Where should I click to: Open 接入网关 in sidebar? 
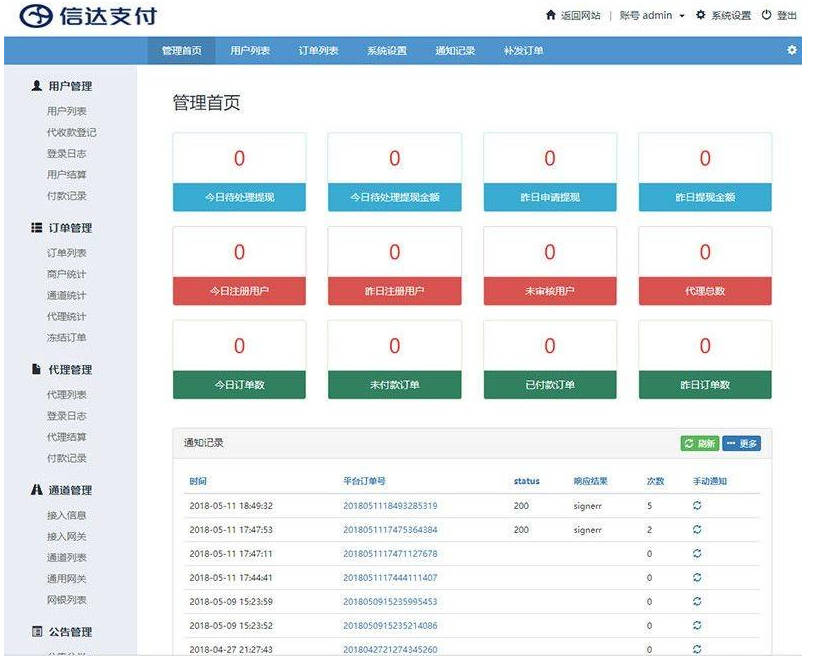[67, 536]
